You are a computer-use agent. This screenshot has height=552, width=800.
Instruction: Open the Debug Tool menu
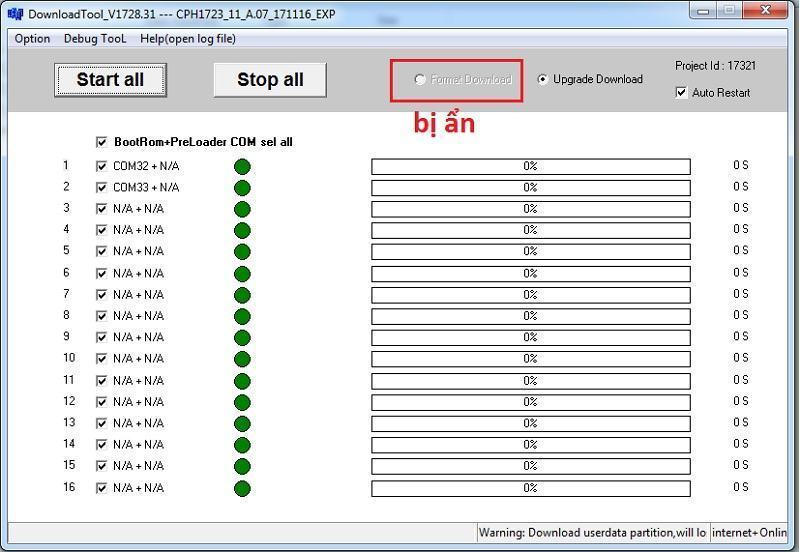point(95,39)
